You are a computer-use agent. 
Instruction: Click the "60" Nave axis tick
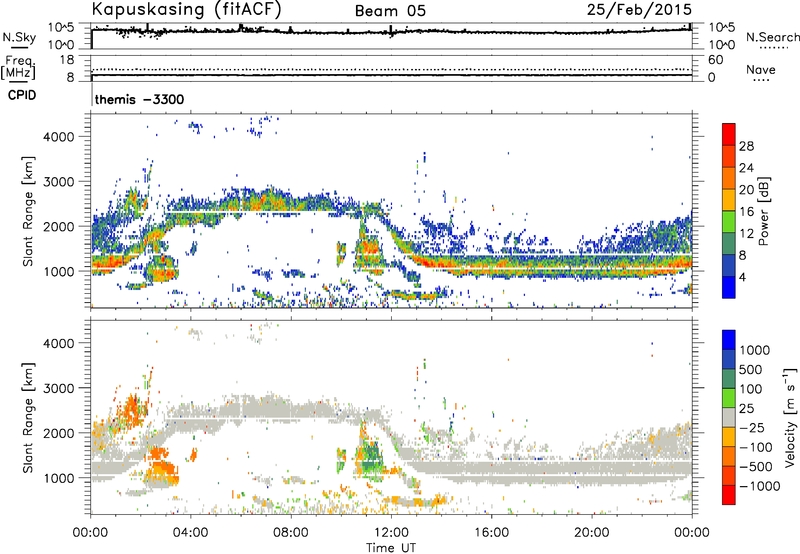click(x=715, y=60)
